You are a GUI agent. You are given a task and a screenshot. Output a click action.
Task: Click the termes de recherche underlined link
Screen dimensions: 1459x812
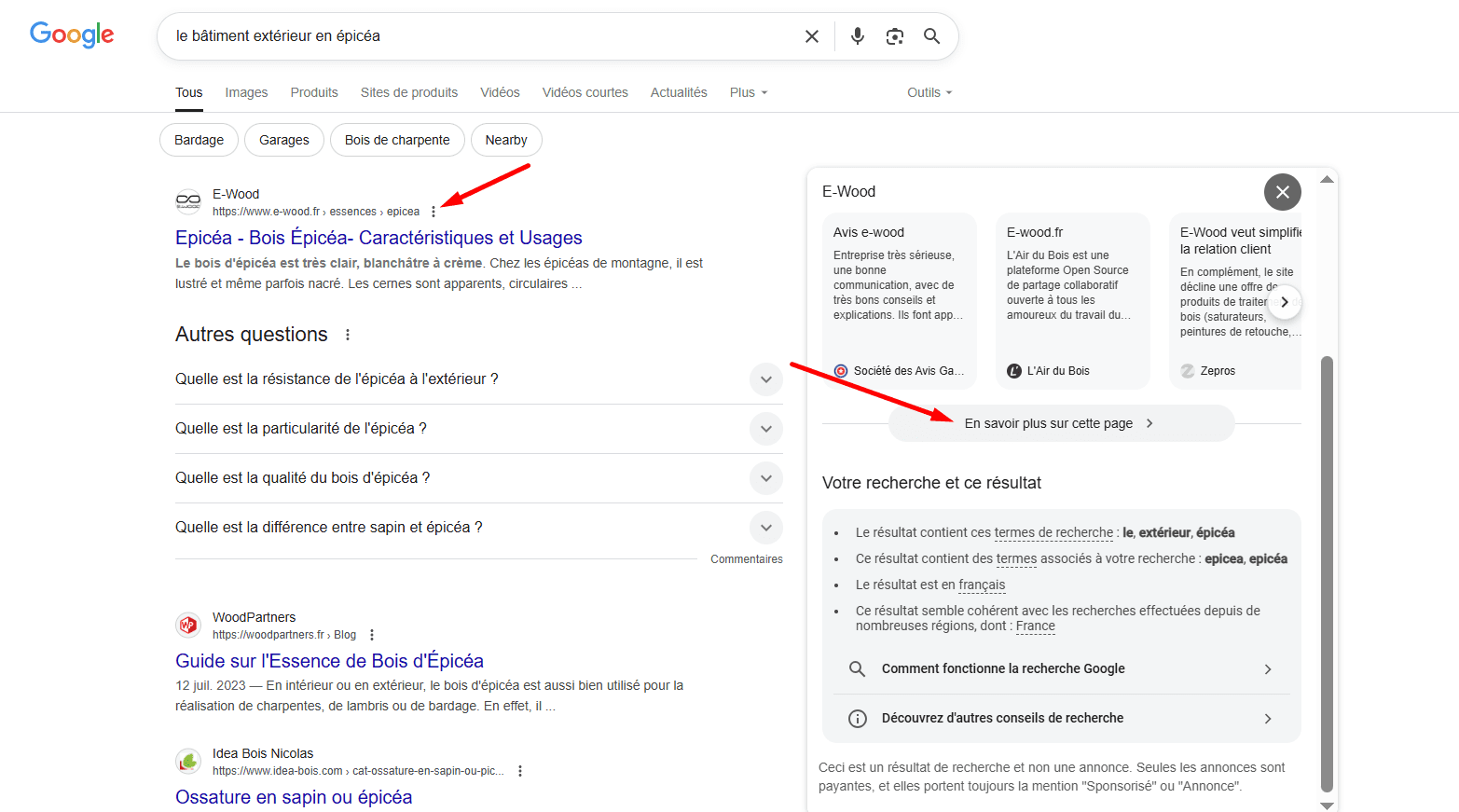(1053, 532)
